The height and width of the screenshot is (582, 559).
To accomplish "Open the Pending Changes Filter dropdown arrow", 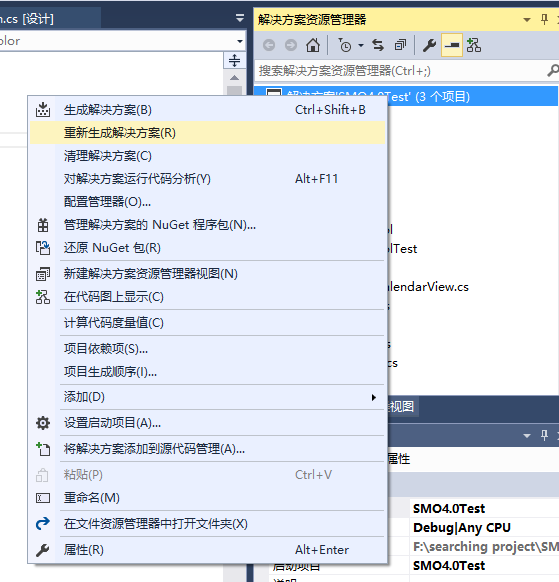I will (361, 46).
